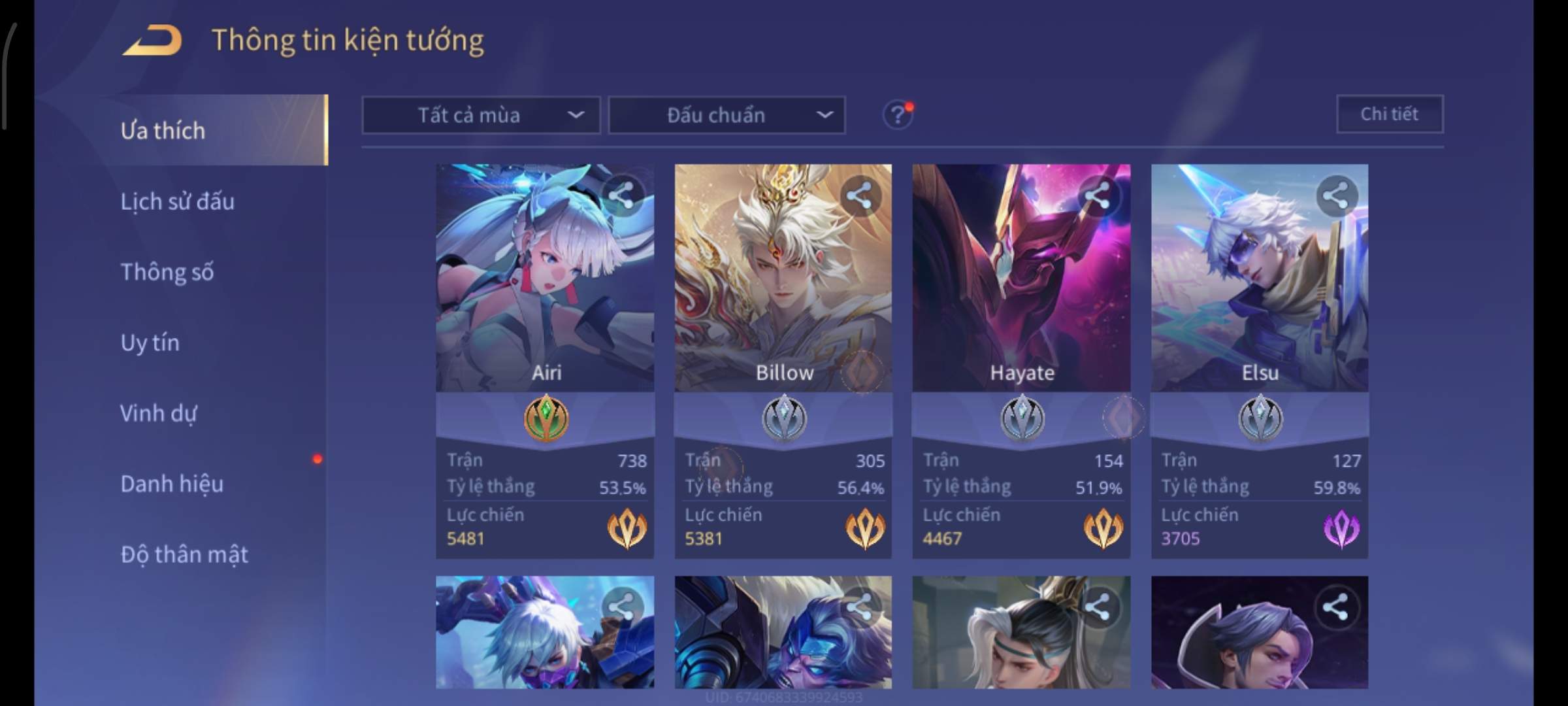The height and width of the screenshot is (706, 1568).
Task: Open the Đấu chuẩn match type dropdown
Action: click(727, 115)
